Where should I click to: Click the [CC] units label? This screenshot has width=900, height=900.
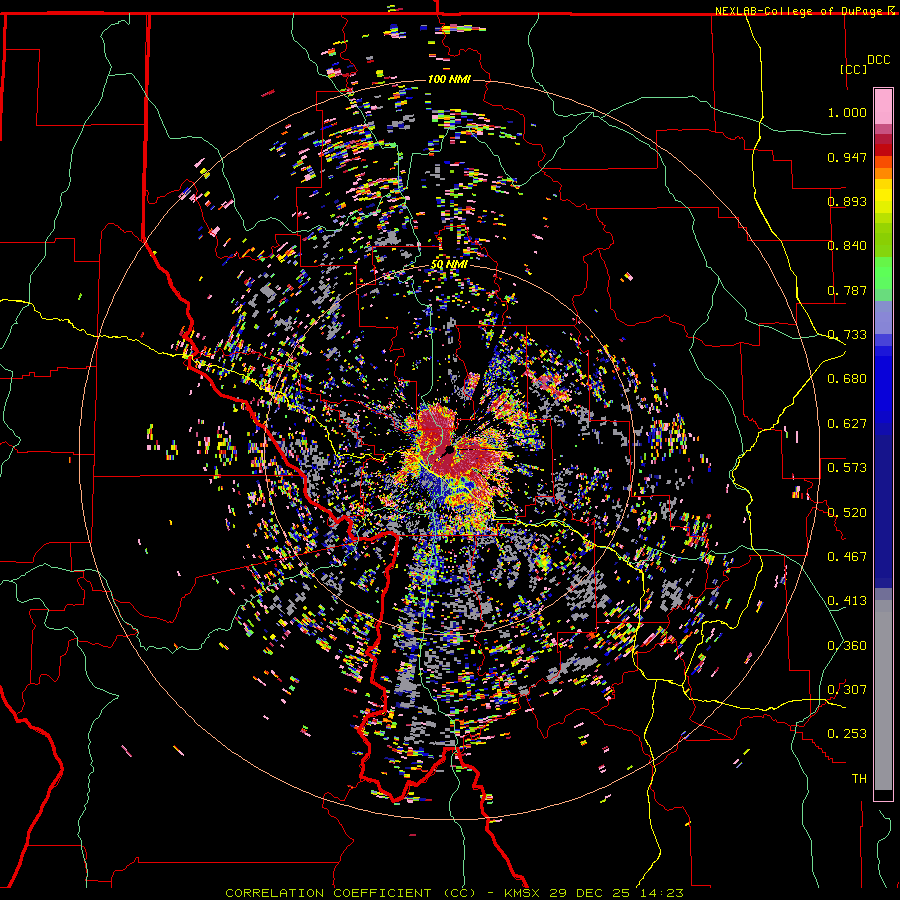point(854,69)
